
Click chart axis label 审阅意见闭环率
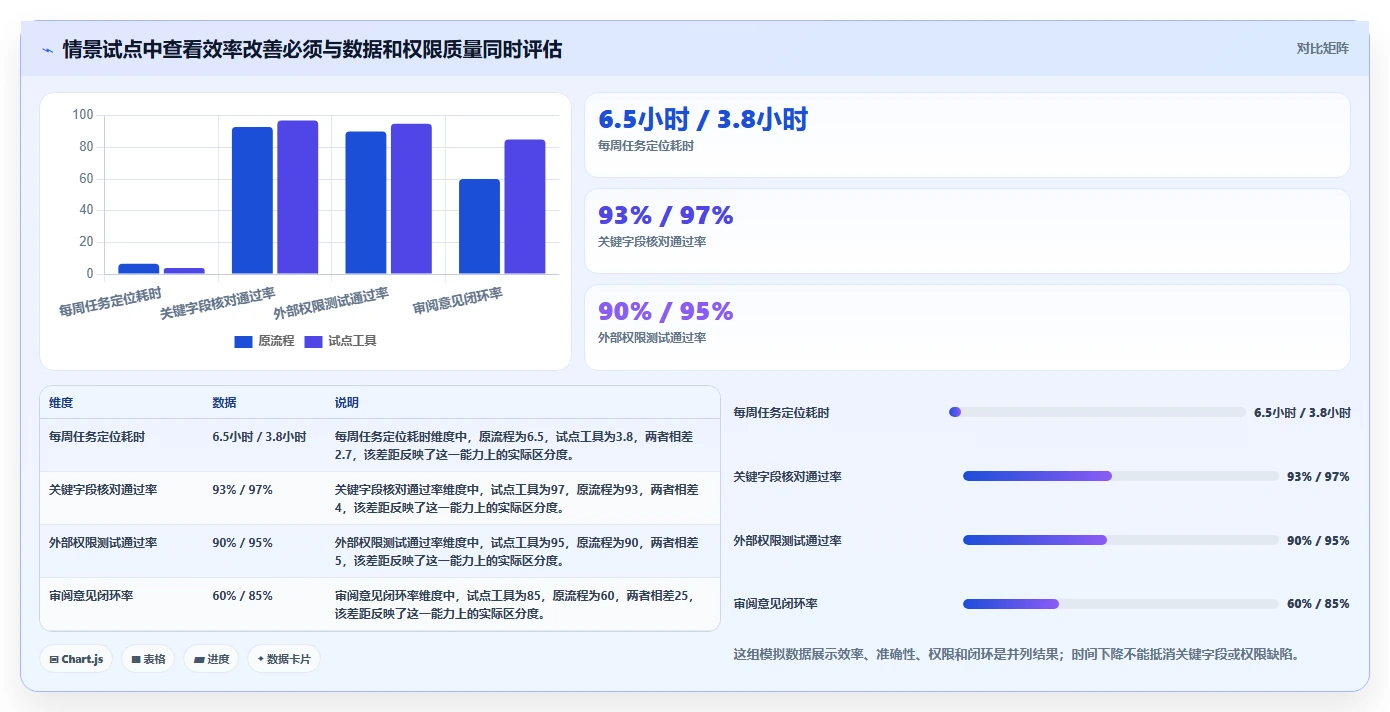click(458, 300)
